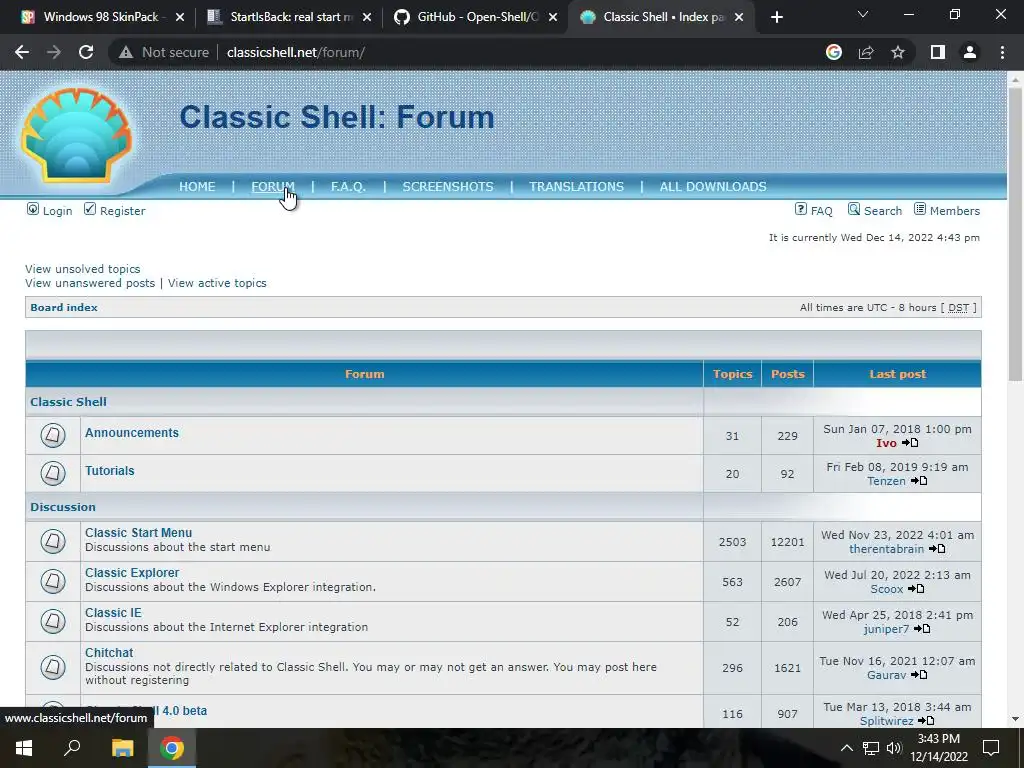This screenshot has width=1024, height=768.
Task: Open SCREENSHOTS in site navigation
Action: click(448, 187)
